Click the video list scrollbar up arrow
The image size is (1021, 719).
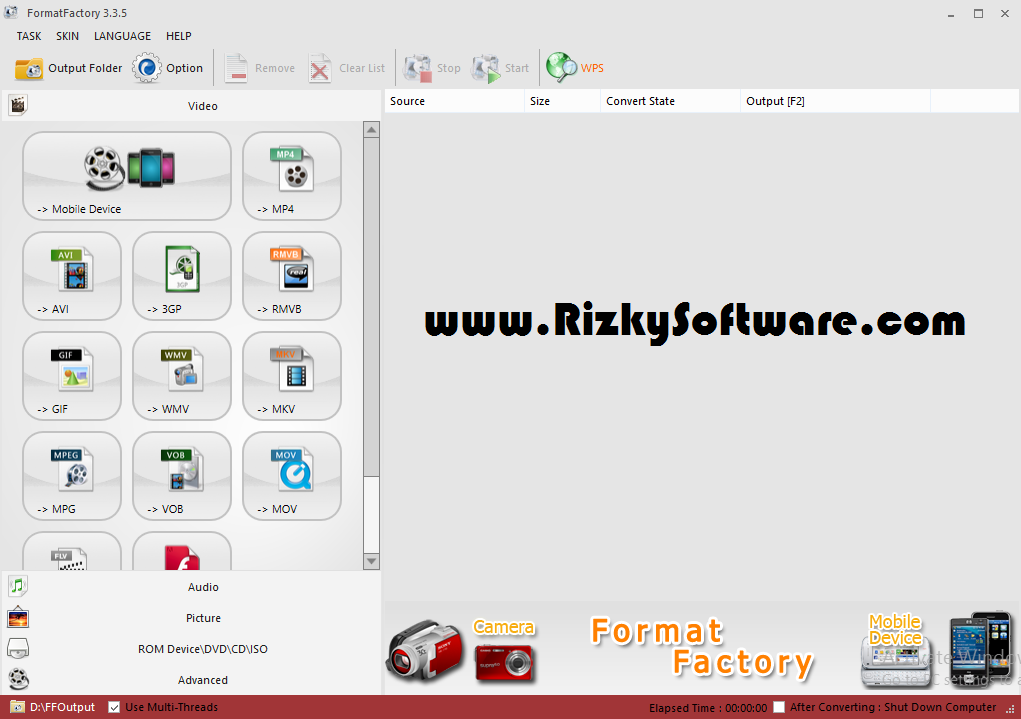tap(371, 130)
